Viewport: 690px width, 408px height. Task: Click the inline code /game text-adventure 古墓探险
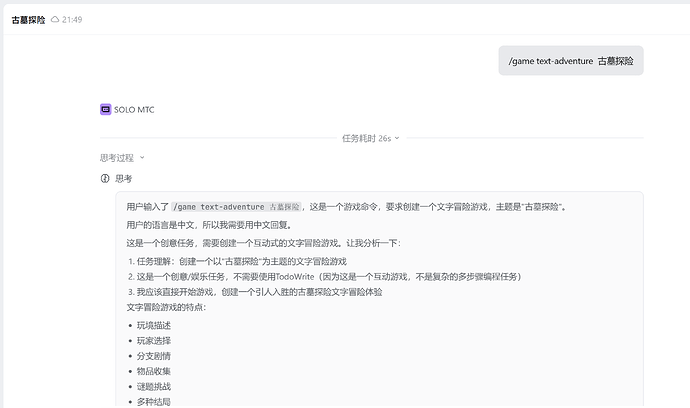(x=236, y=206)
